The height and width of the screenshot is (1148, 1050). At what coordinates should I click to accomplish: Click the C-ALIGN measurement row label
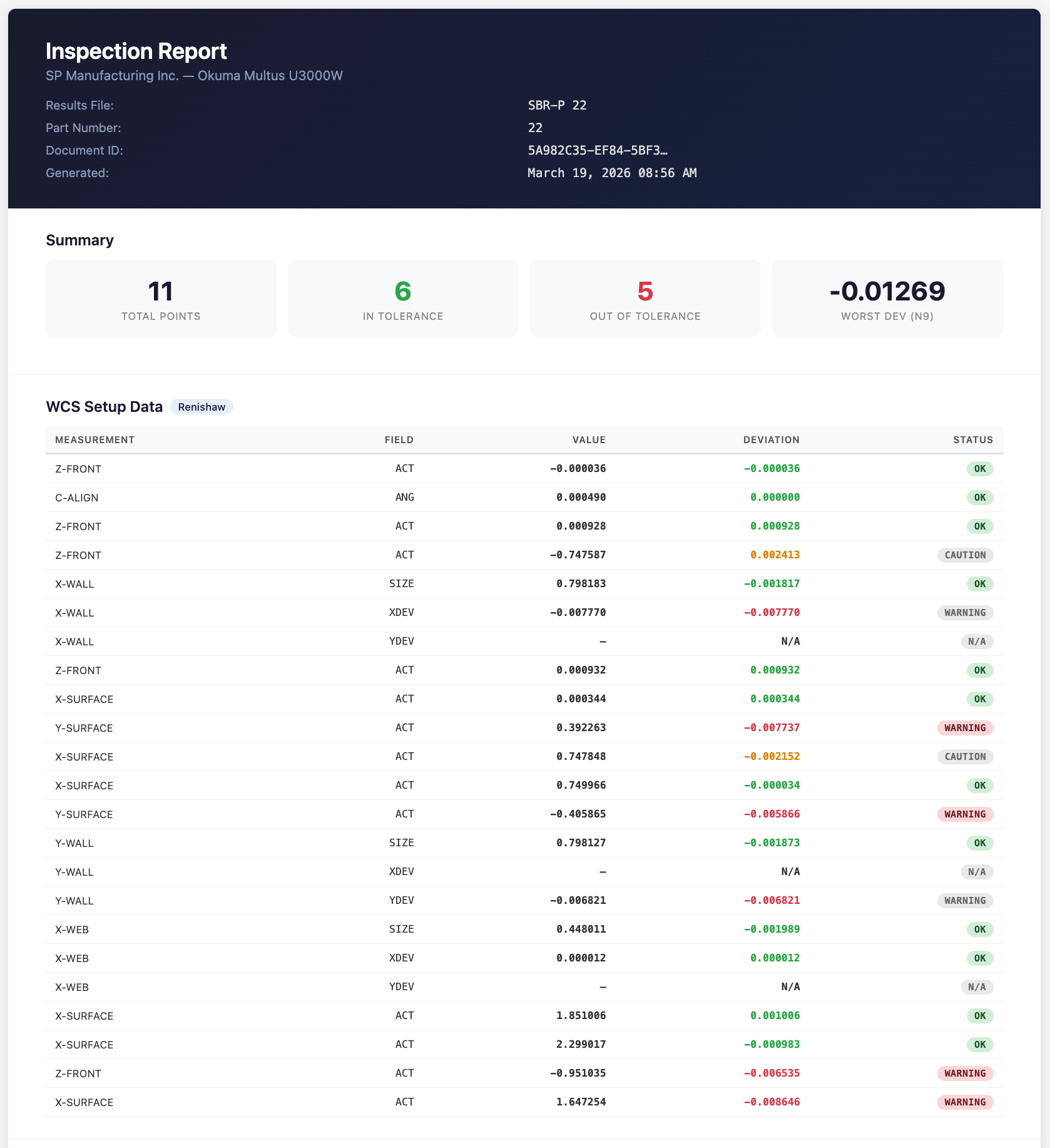tap(76, 498)
